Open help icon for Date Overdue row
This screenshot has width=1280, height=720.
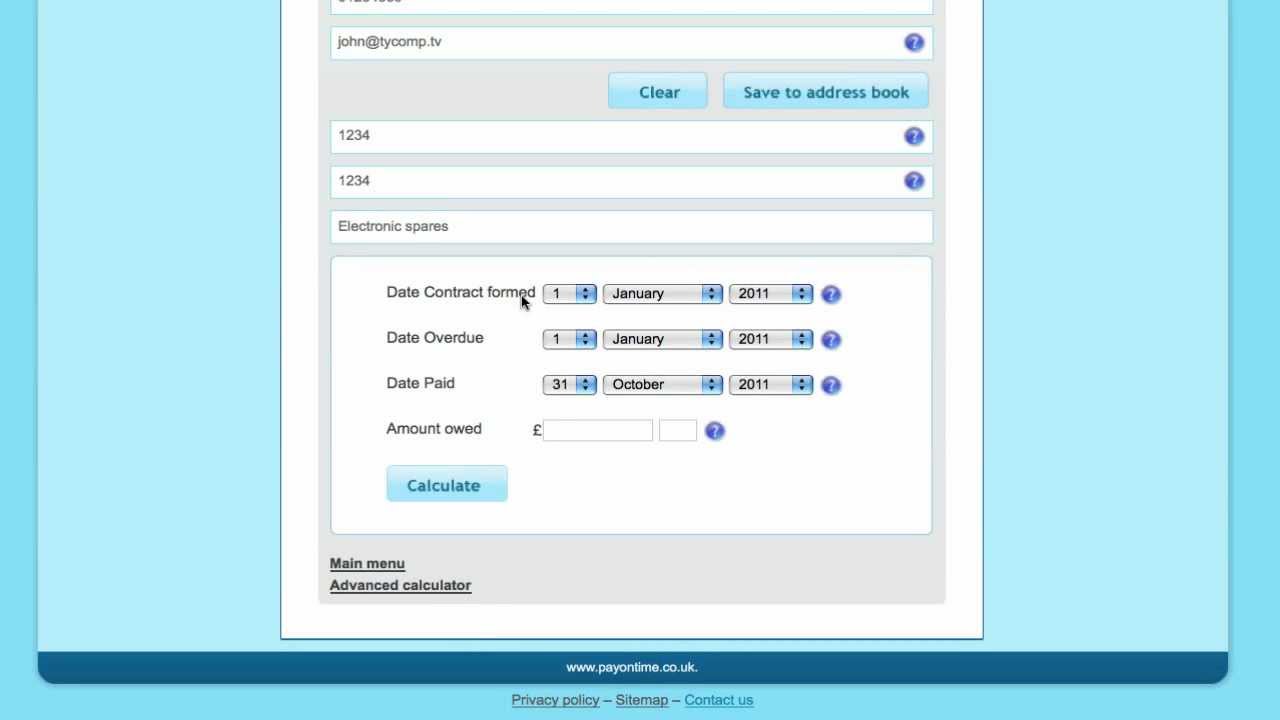[831, 340]
